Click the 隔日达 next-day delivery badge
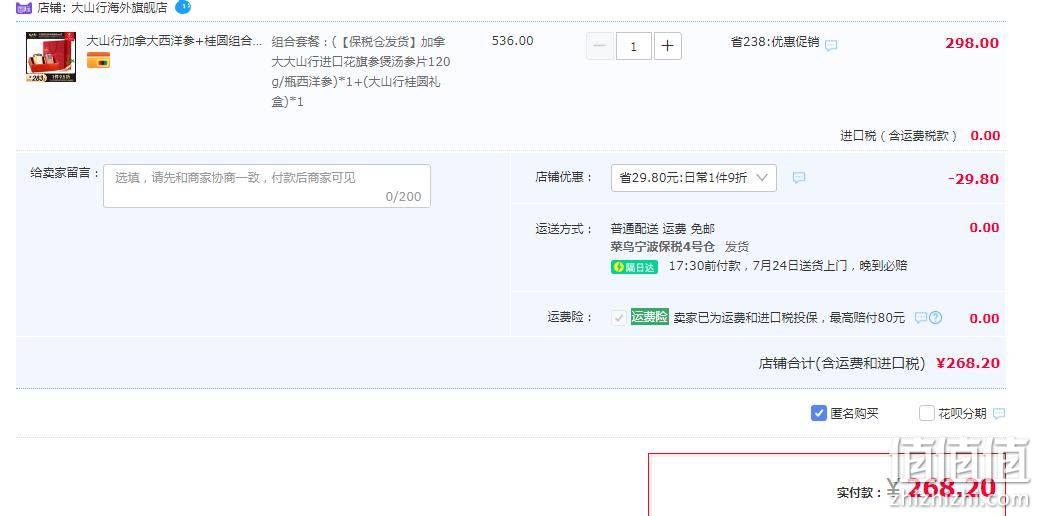Screen dimensions: 1039x516 click(634, 267)
